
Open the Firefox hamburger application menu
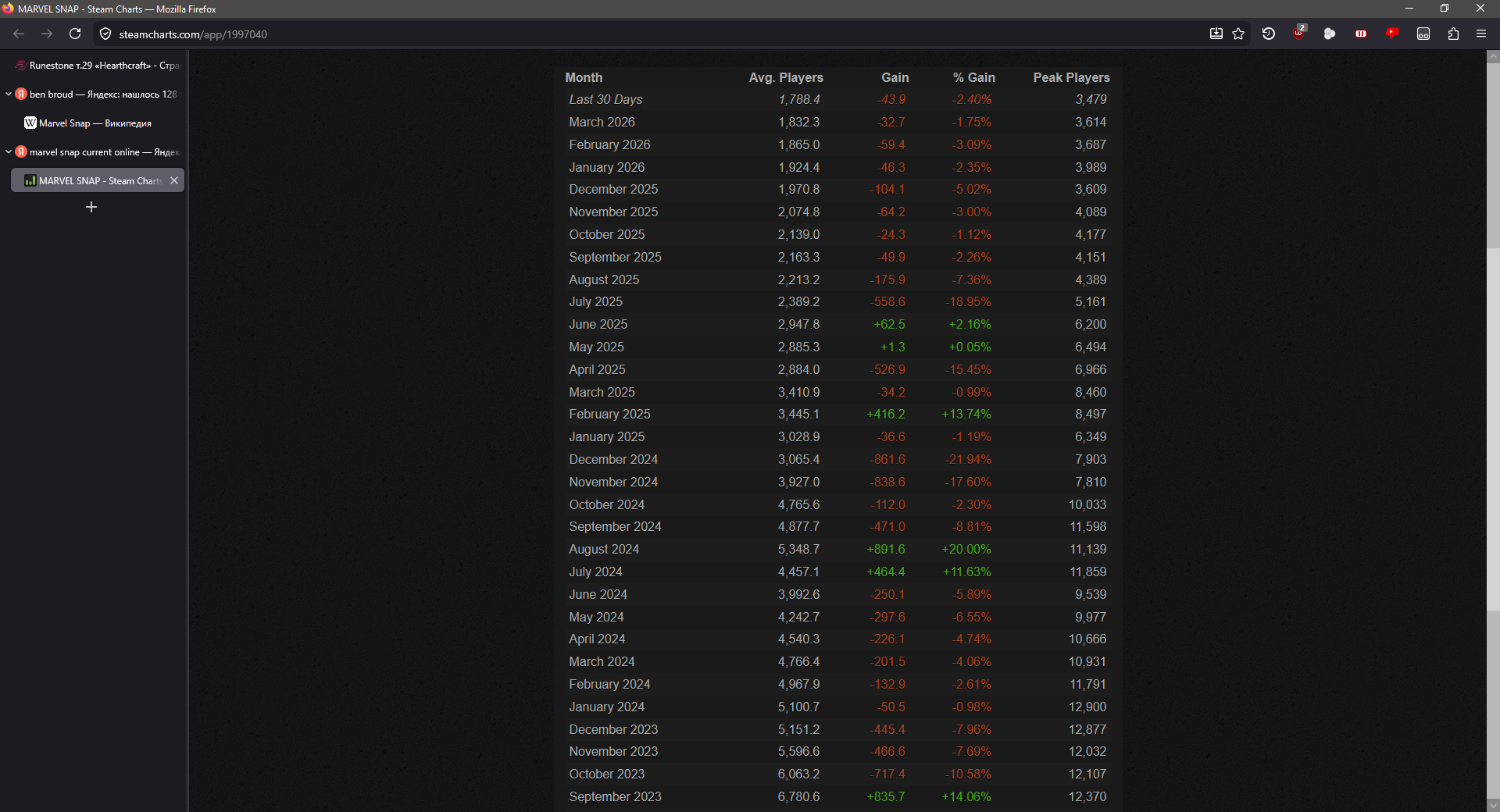click(1481, 34)
